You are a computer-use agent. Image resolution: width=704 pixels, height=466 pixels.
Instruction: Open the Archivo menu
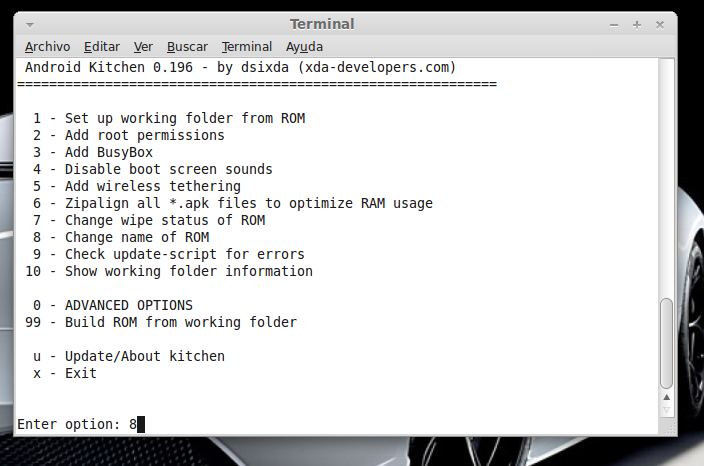click(x=47, y=47)
